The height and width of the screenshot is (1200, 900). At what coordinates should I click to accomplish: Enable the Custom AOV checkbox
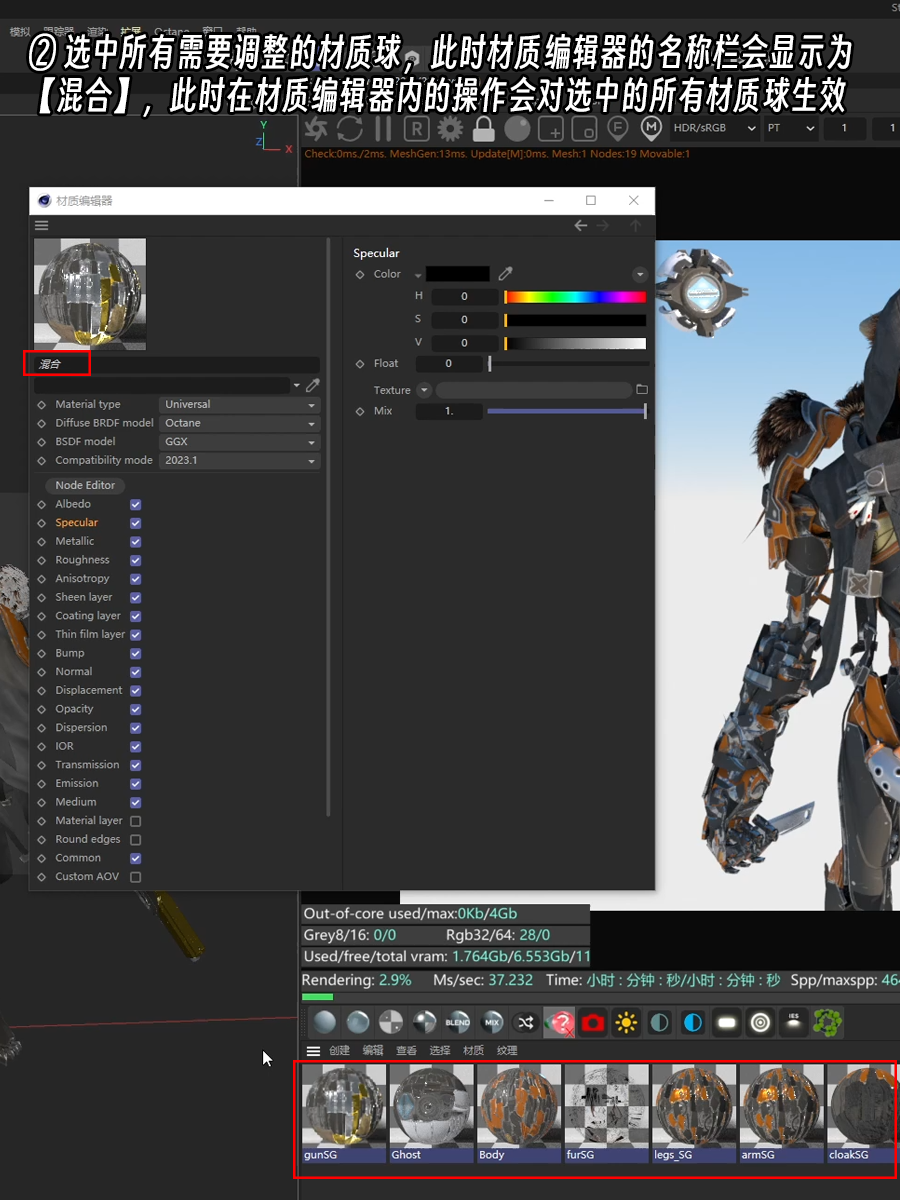point(136,877)
